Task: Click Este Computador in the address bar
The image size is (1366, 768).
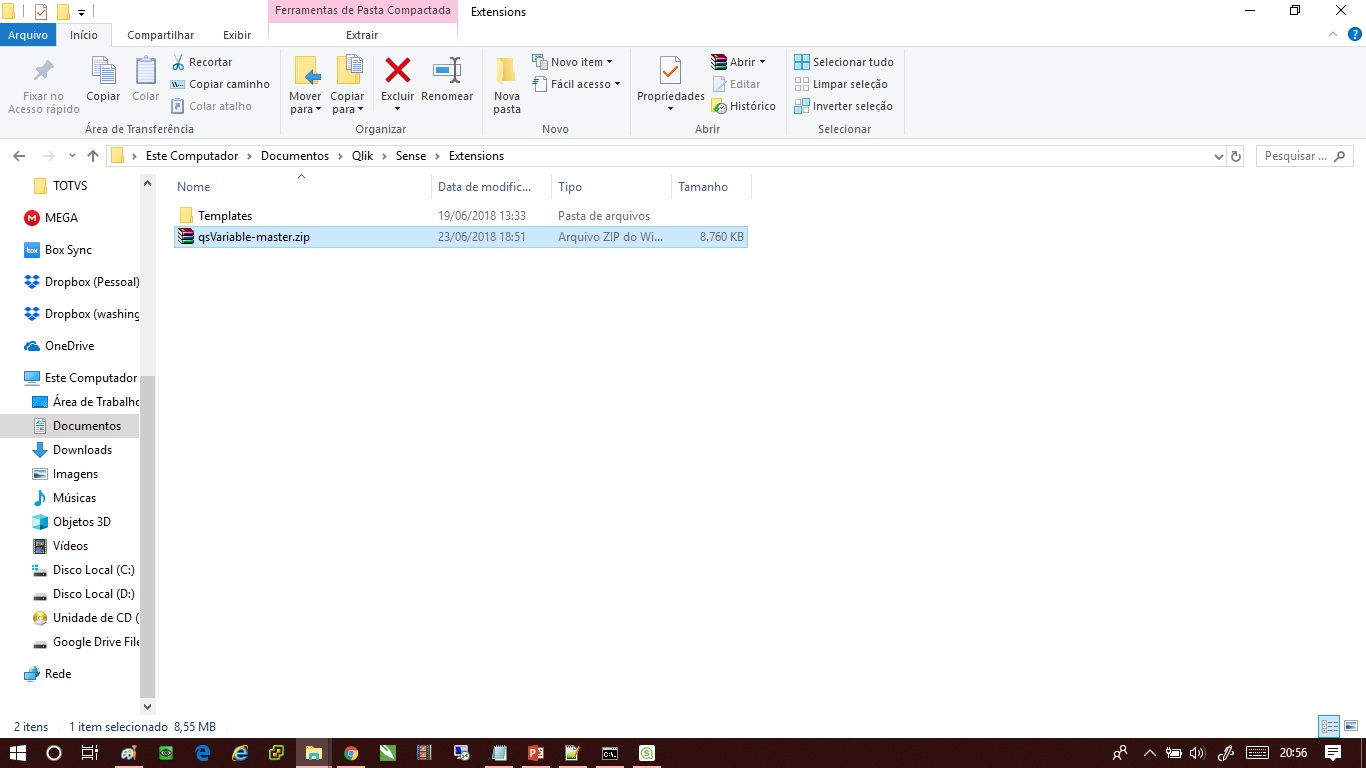Action: [192, 156]
